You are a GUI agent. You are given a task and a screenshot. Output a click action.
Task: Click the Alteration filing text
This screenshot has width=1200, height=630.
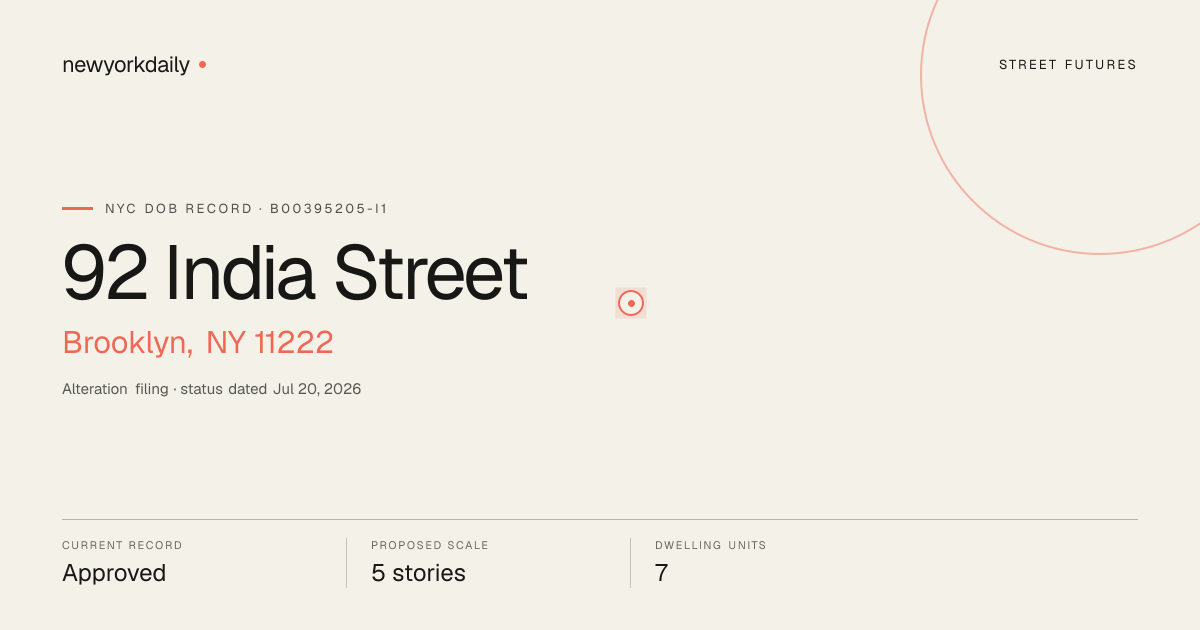click(x=115, y=389)
